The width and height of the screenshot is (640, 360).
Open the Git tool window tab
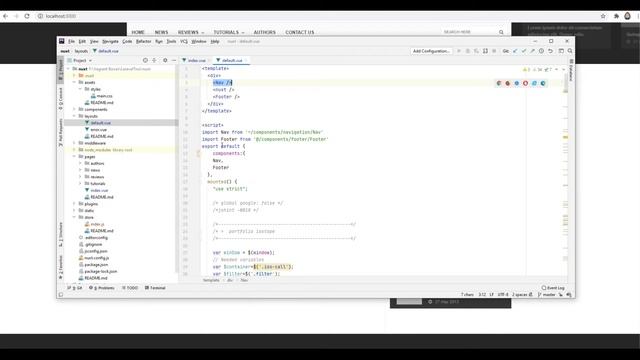coord(75,288)
